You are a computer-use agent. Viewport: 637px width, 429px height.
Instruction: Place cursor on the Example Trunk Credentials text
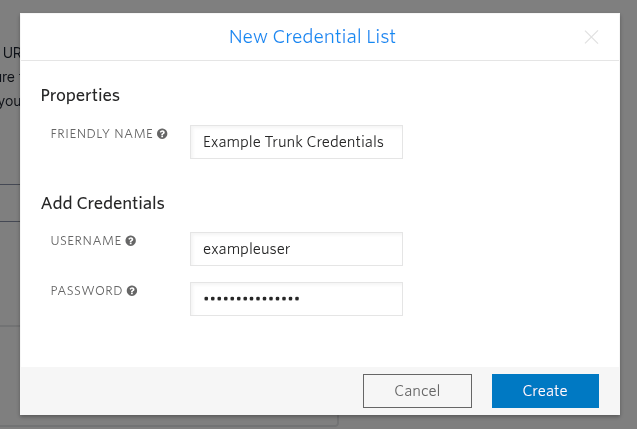293,142
